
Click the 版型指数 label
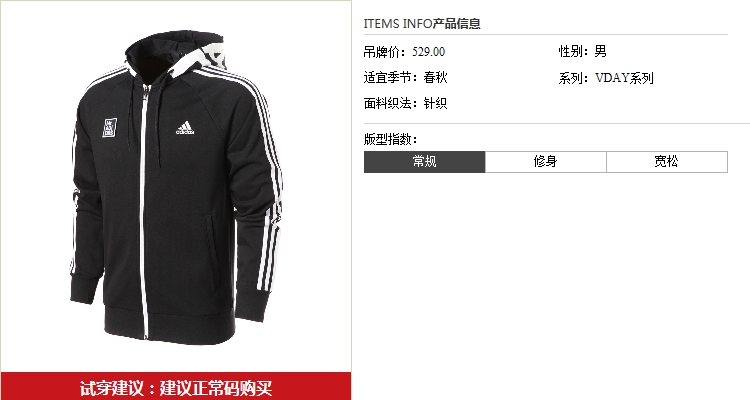[391, 139]
